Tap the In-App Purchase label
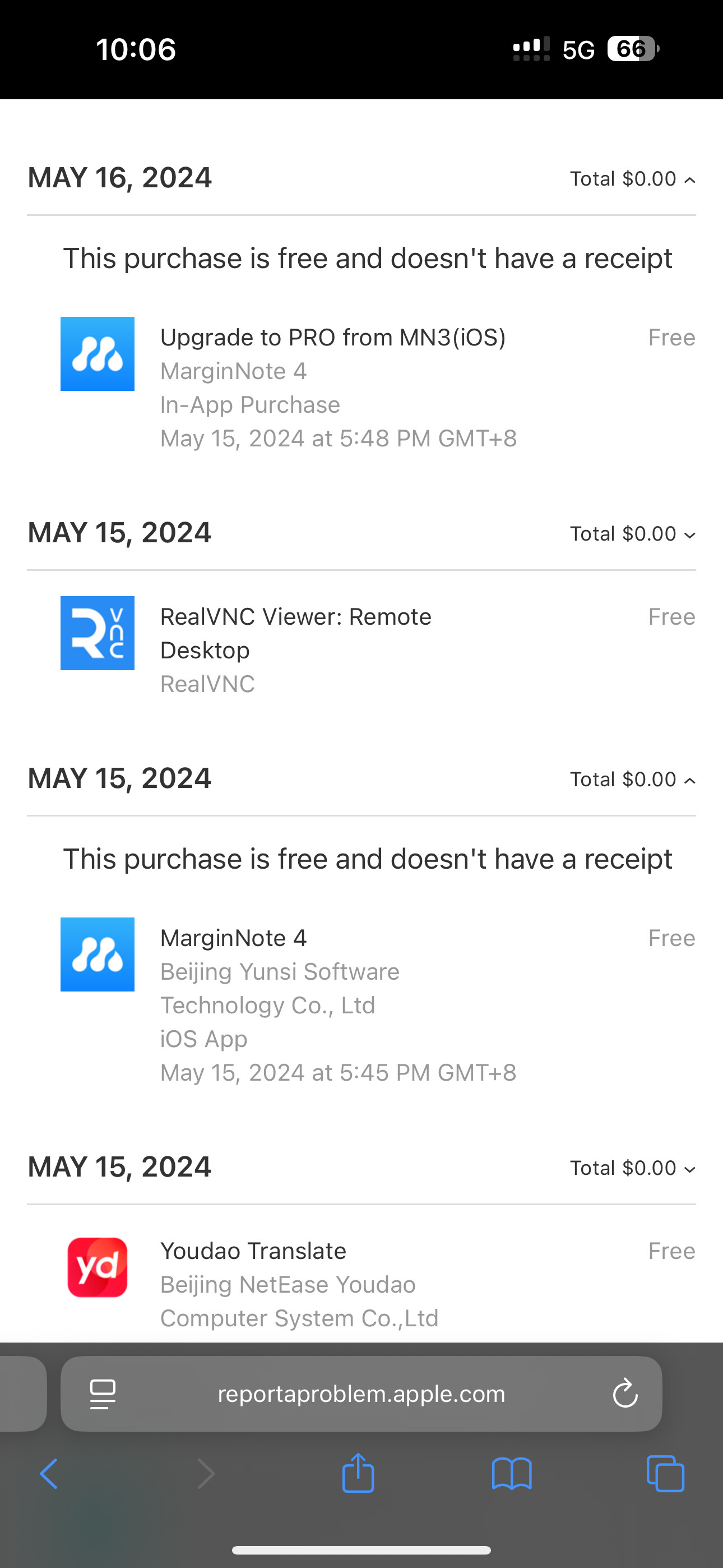 tap(250, 405)
